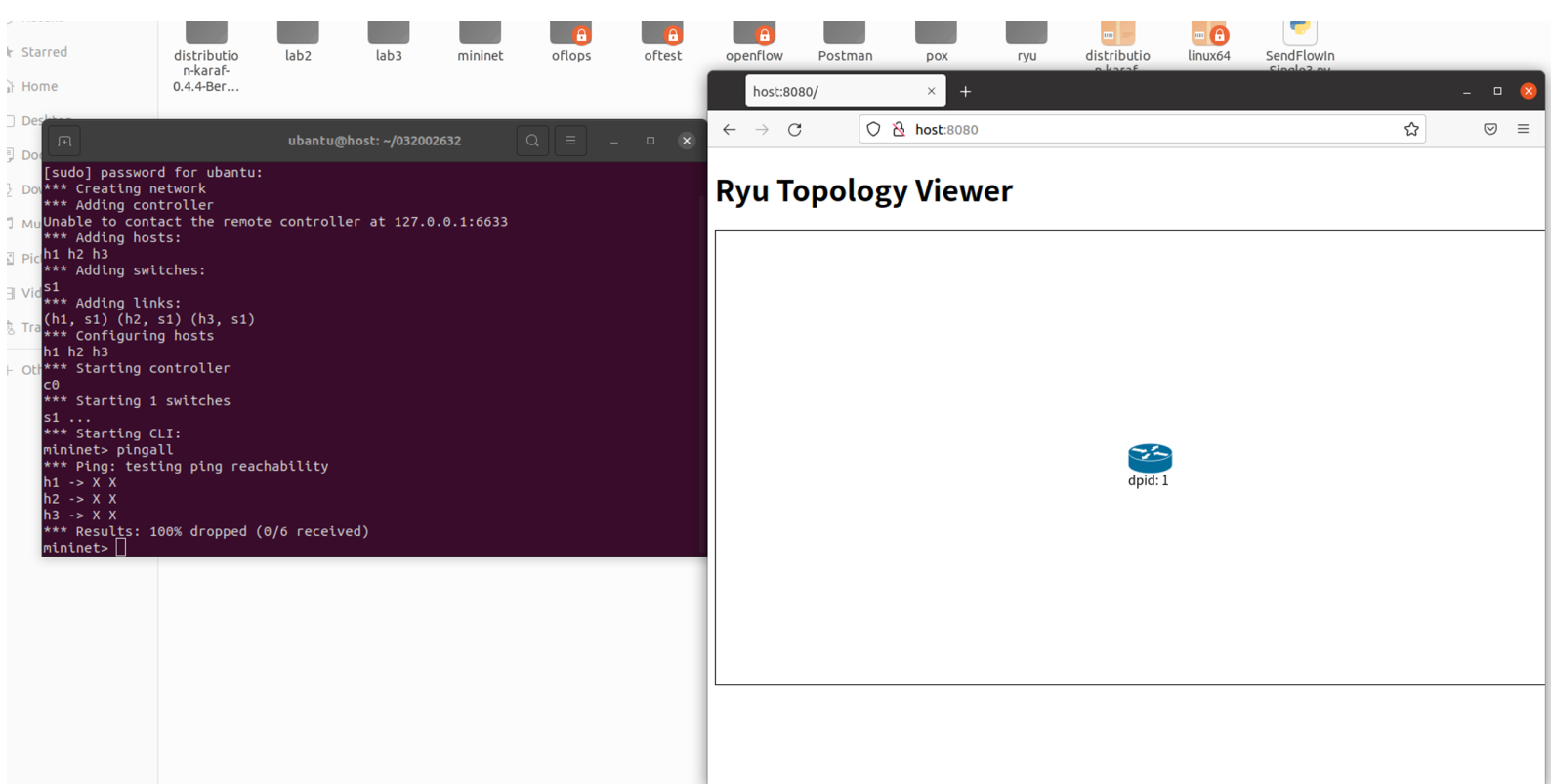Minimize the terminal window

[614, 141]
